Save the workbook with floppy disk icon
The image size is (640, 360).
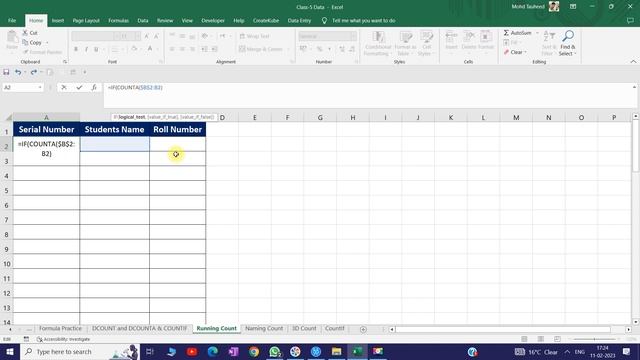(6, 72)
